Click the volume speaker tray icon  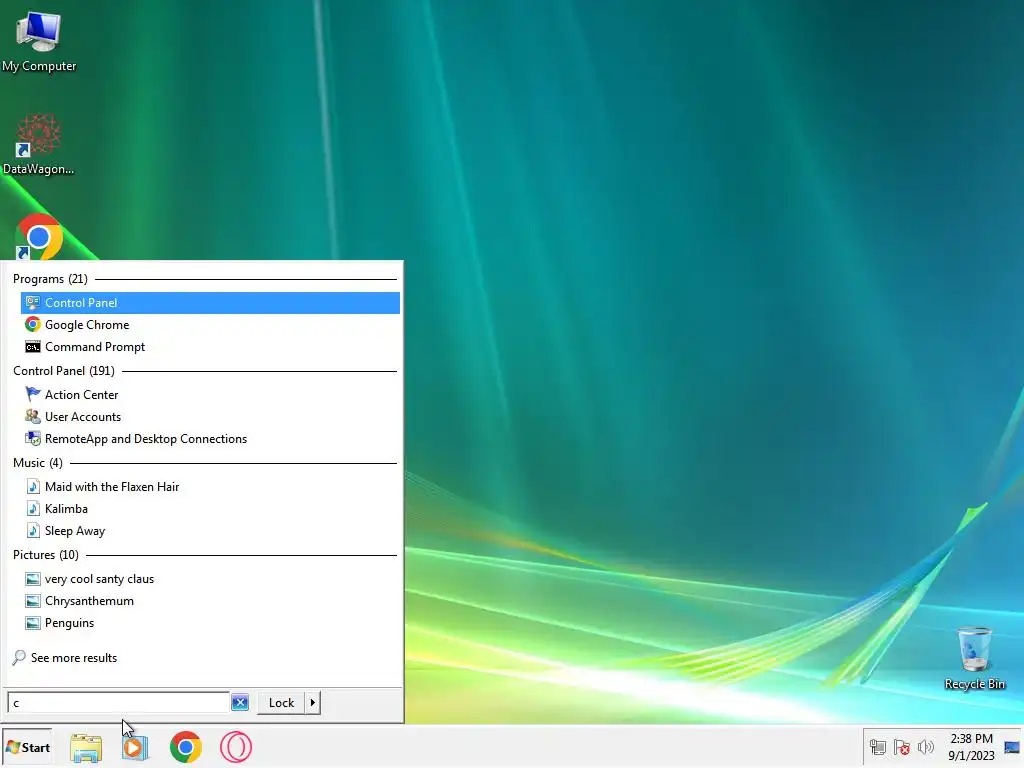[x=925, y=747]
